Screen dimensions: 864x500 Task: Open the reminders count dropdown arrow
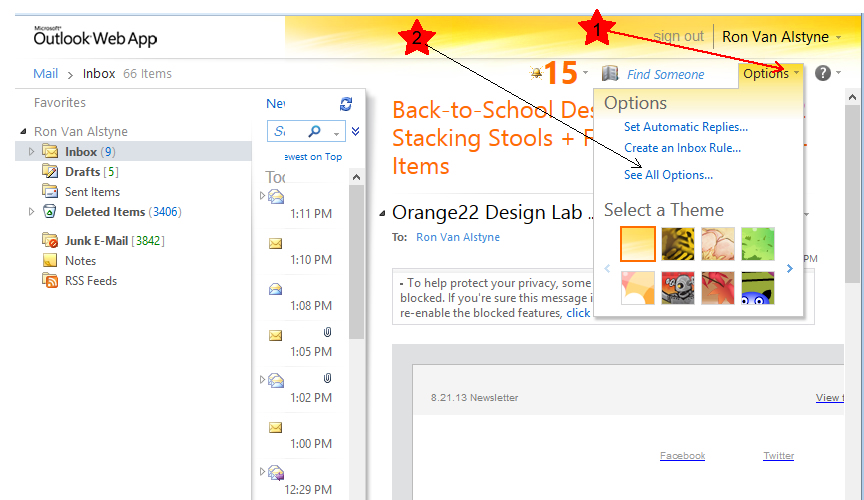(x=585, y=72)
